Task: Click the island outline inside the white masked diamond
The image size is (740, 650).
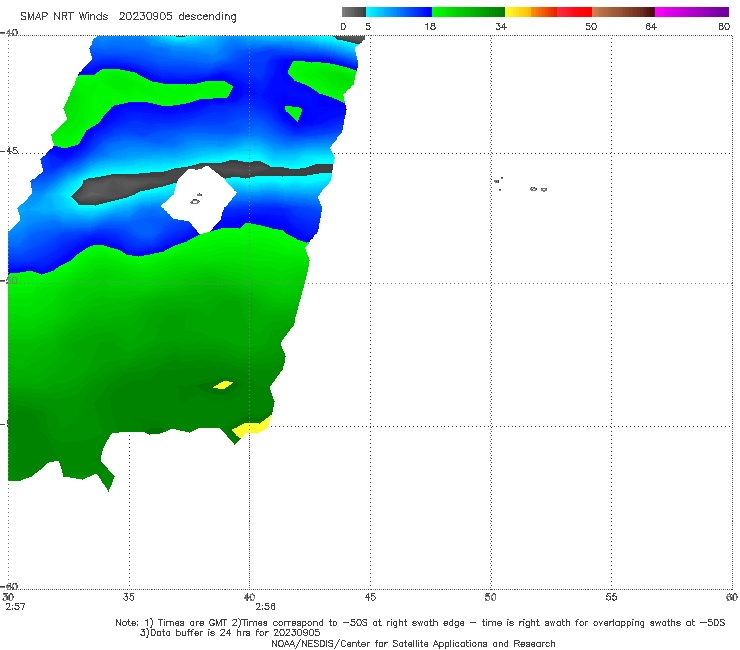Action: [196, 200]
